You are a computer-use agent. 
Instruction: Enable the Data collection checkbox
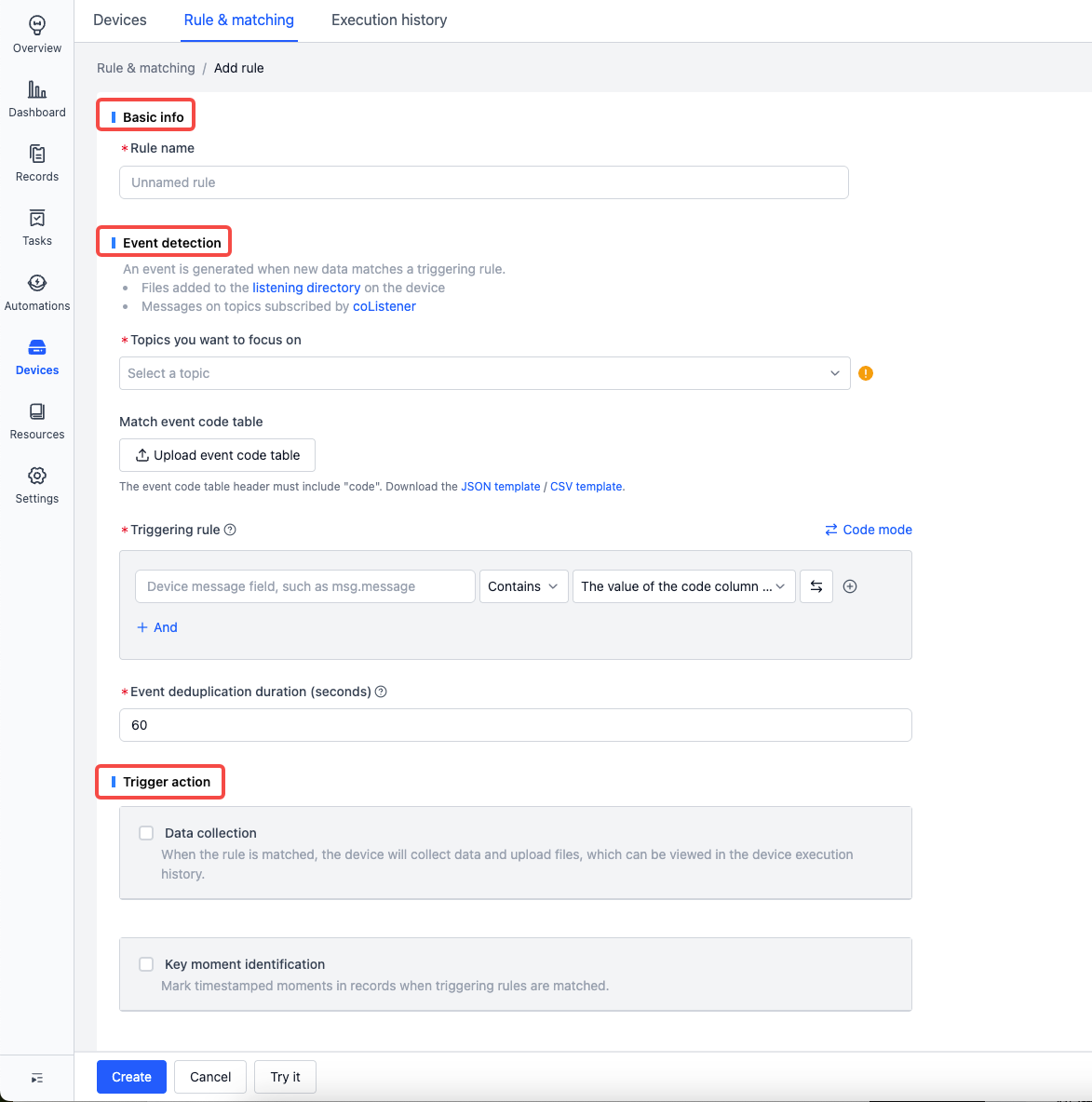146,833
